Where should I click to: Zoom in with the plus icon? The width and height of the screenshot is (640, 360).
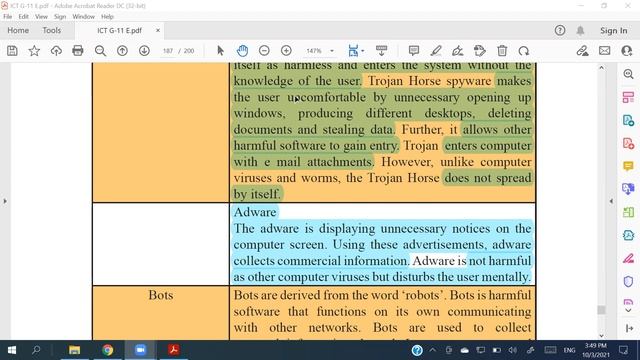pyautogui.click(x=286, y=51)
